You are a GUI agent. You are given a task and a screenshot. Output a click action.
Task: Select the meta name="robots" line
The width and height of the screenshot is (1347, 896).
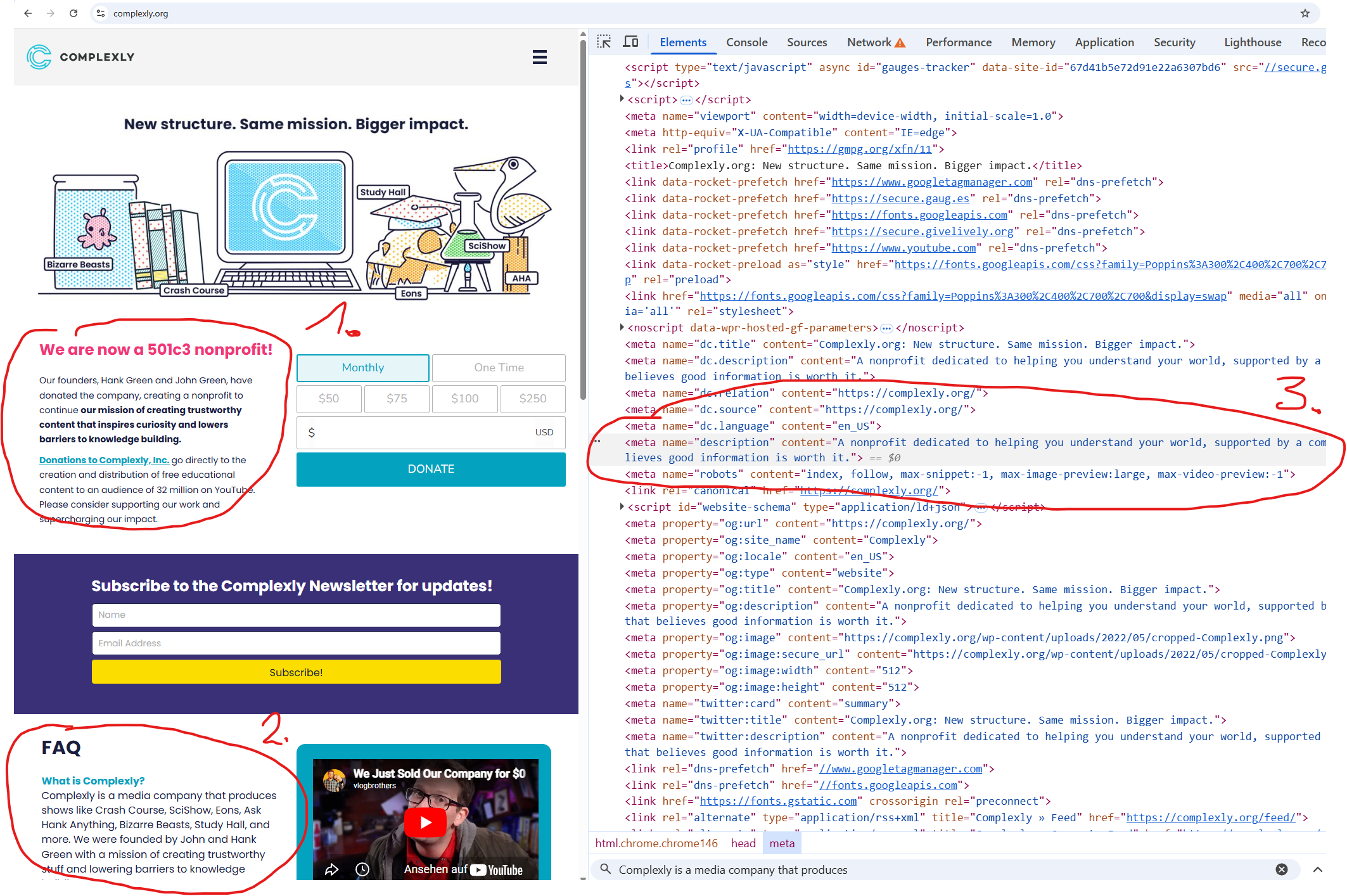point(960,474)
